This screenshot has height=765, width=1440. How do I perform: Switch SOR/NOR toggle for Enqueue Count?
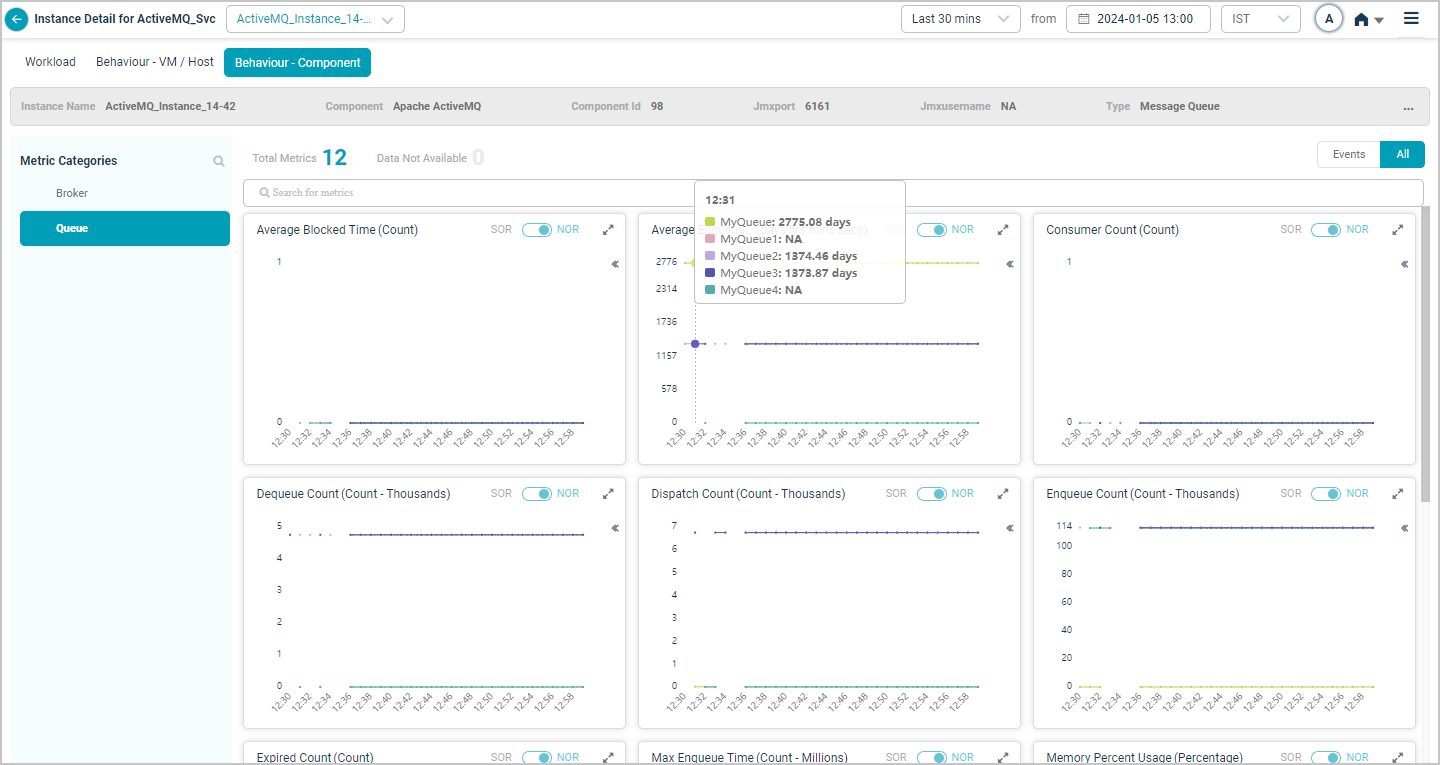click(1326, 494)
